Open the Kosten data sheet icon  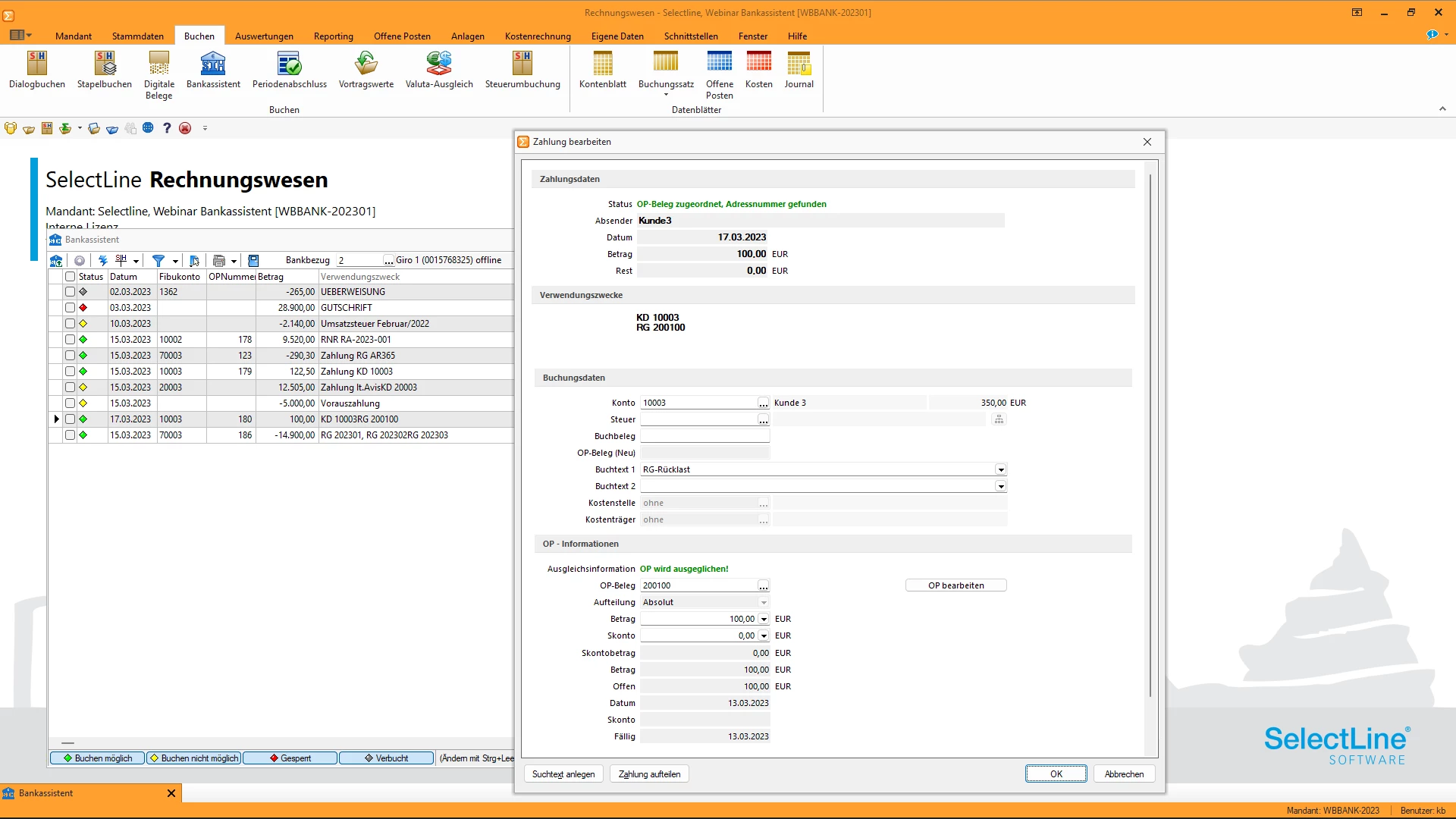tap(759, 70)
